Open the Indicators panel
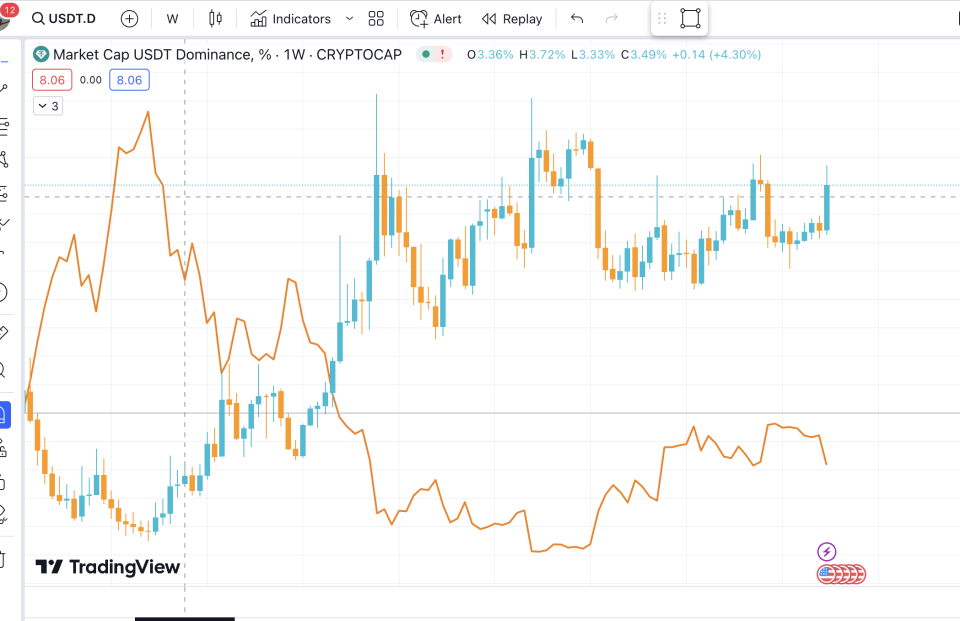Viewport: 960px width, 621px height. [291, 19]
